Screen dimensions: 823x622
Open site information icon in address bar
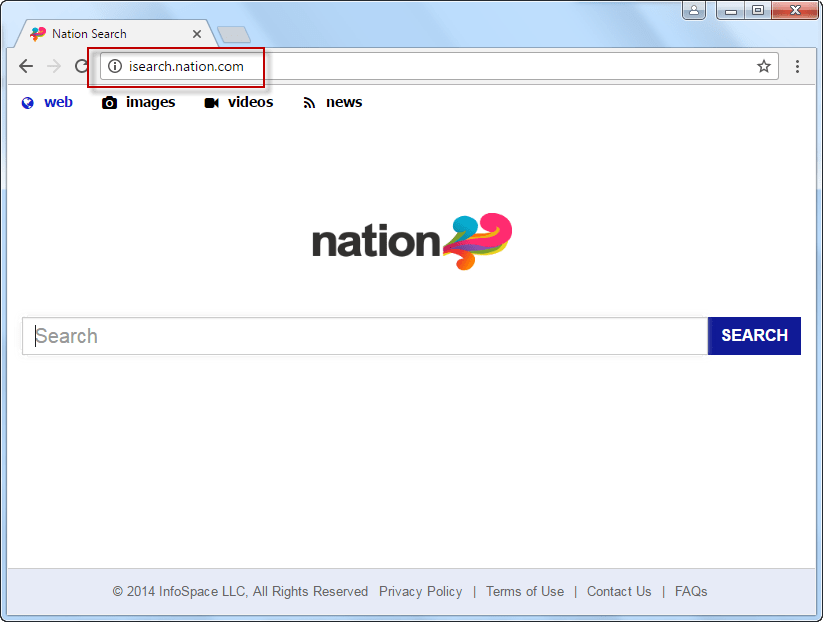click(114, 66)
